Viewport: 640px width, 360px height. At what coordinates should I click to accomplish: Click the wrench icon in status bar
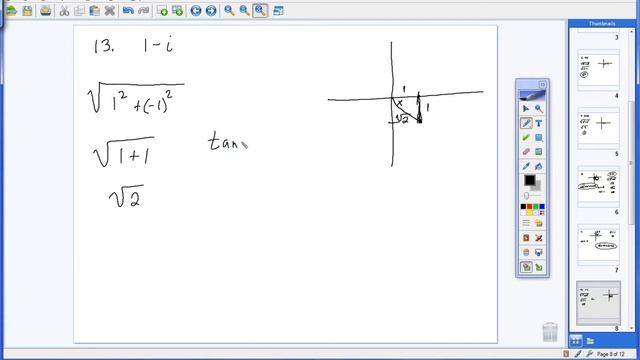click(589, 354)
